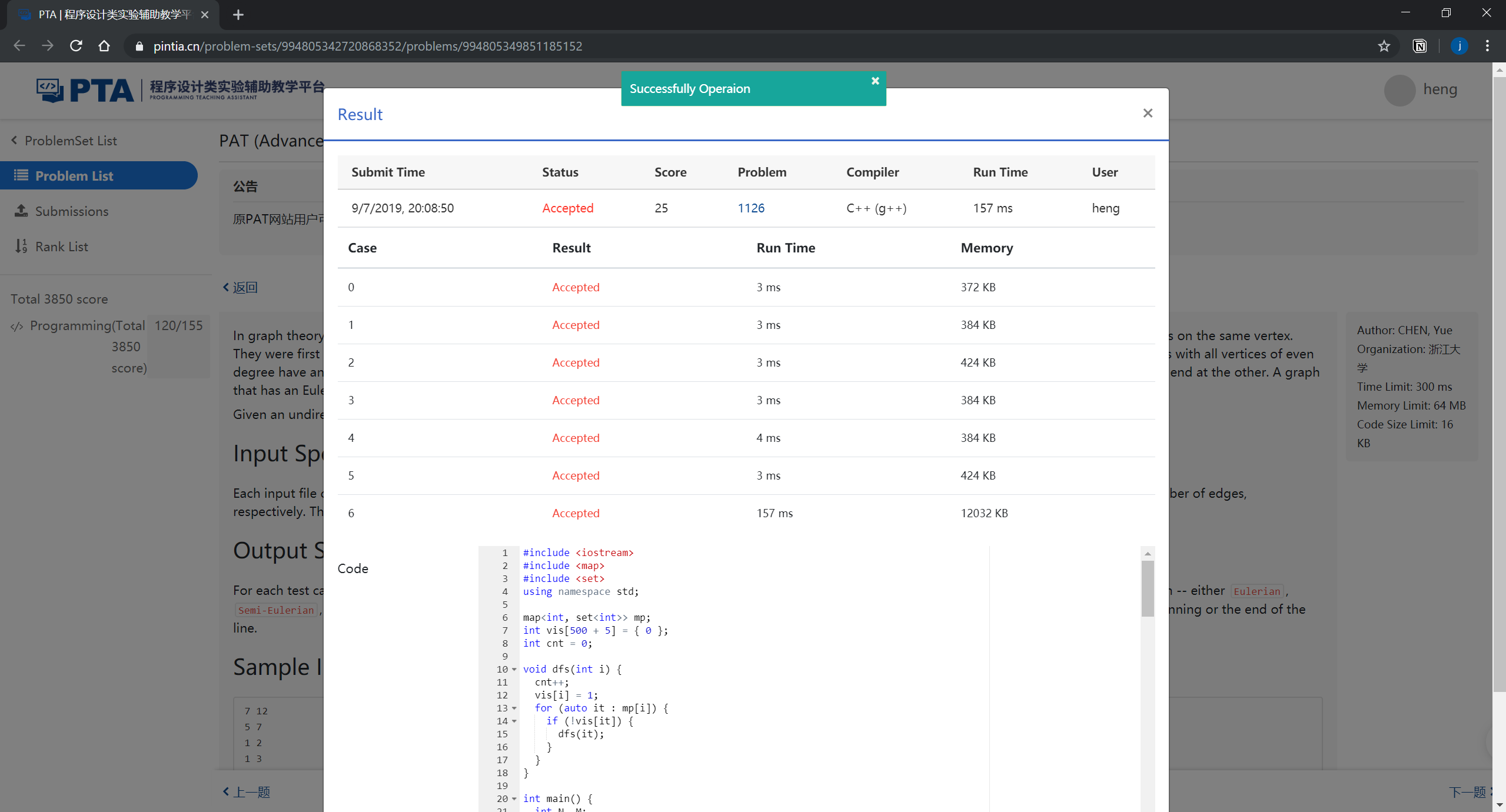
Task: Click the 4 ms run time of case 4
Action: tap(768, 438)
